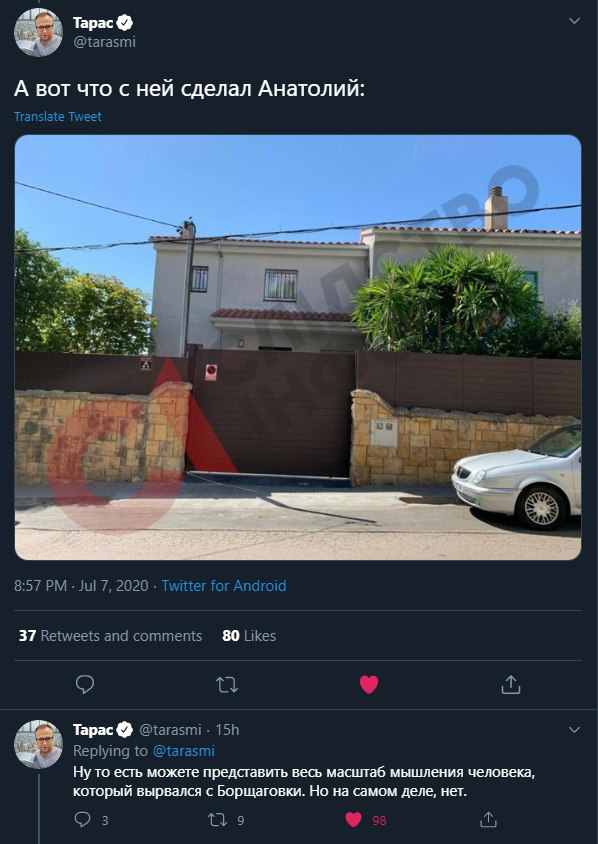598x844 pixels.
Task: Unlike the main tweet via heart icon
Action: [369, 685]
